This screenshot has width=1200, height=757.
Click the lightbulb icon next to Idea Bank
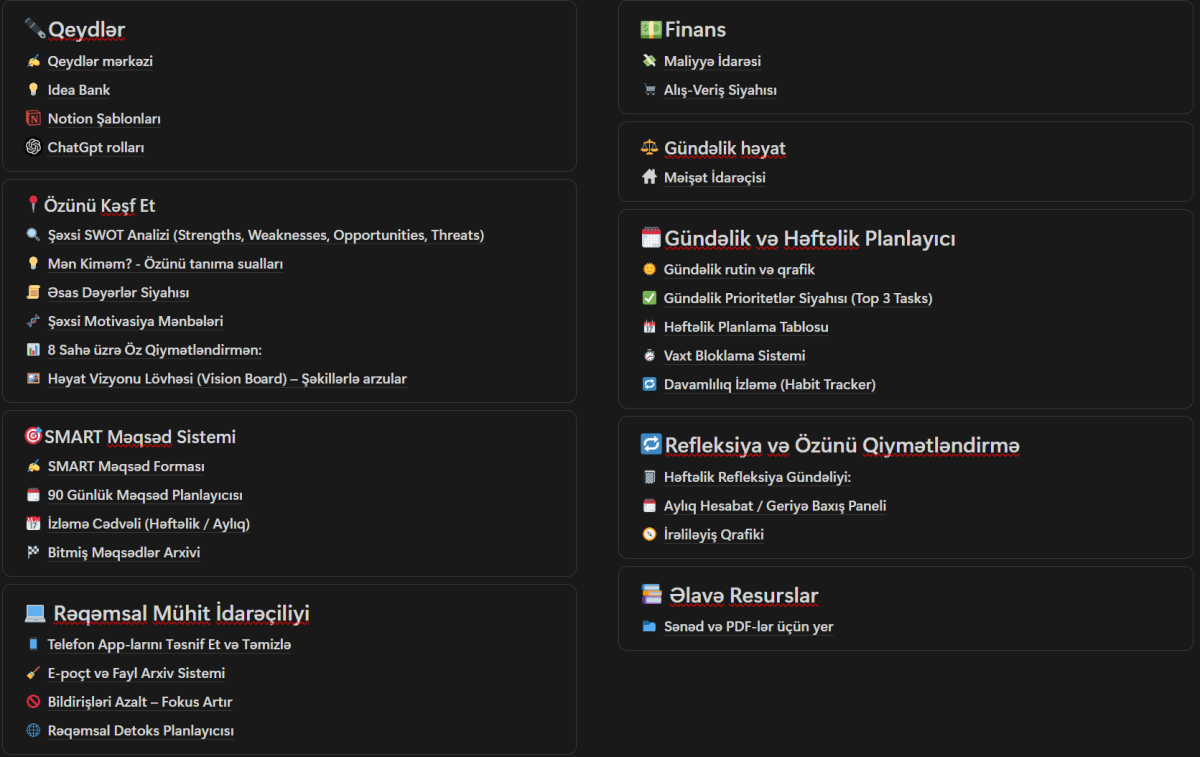click(33, 90)
